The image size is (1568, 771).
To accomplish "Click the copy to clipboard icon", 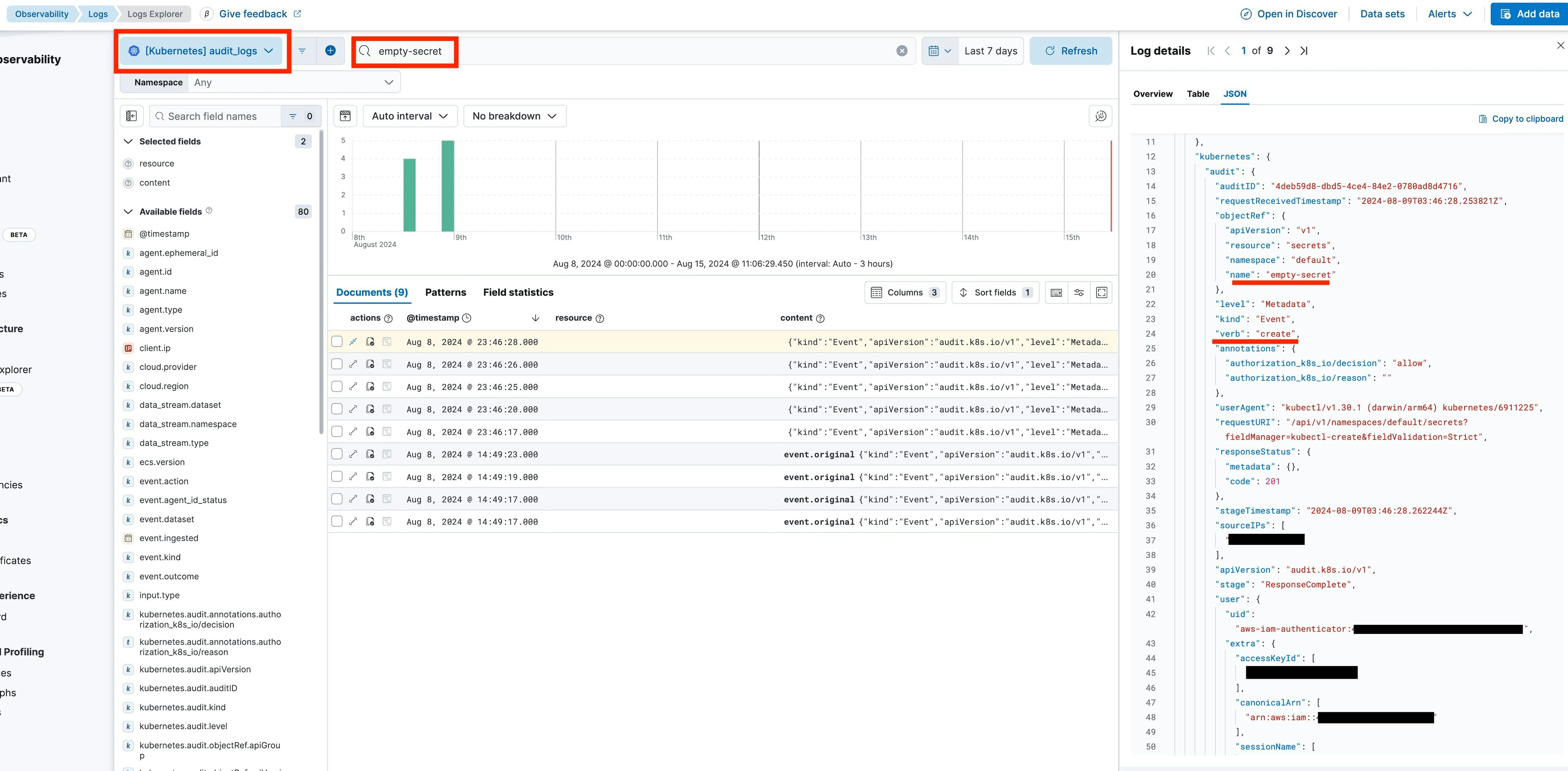I will point(1484,119).
